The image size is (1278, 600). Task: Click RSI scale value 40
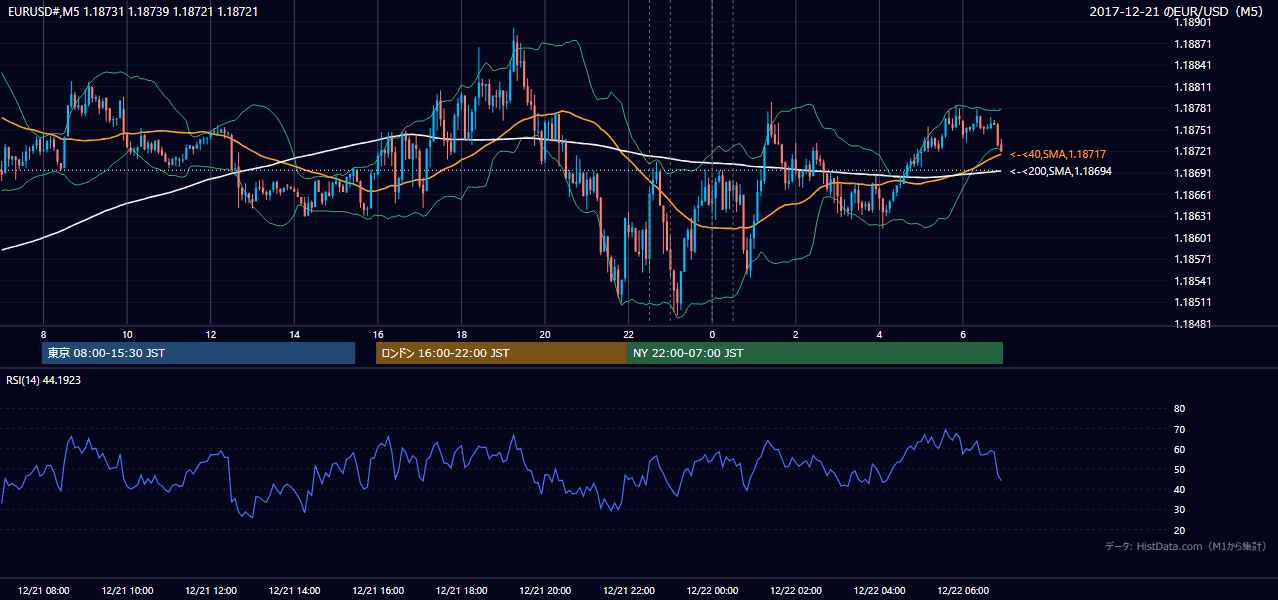(1179, 489)
